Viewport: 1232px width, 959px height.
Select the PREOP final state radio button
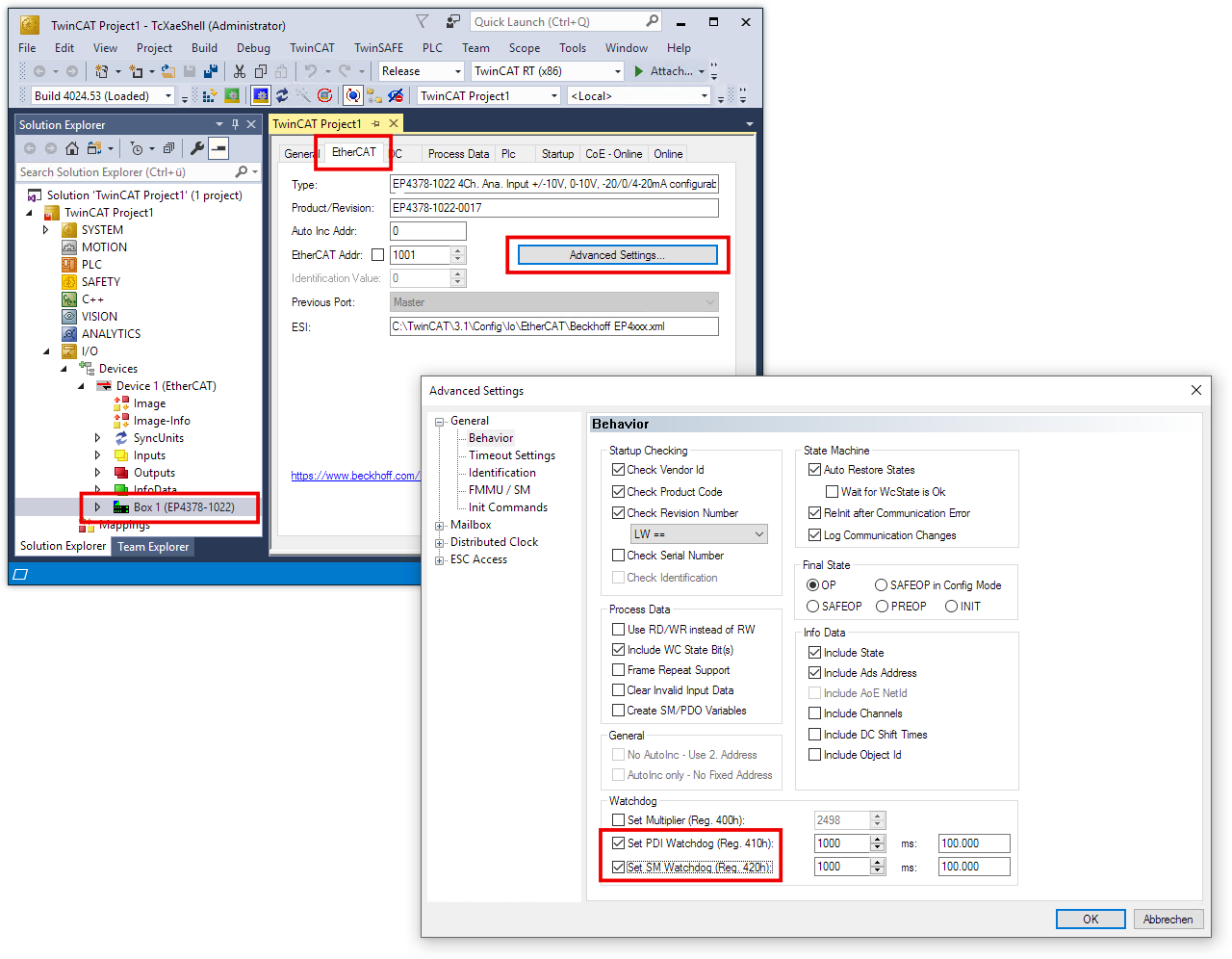pos(882,607)
